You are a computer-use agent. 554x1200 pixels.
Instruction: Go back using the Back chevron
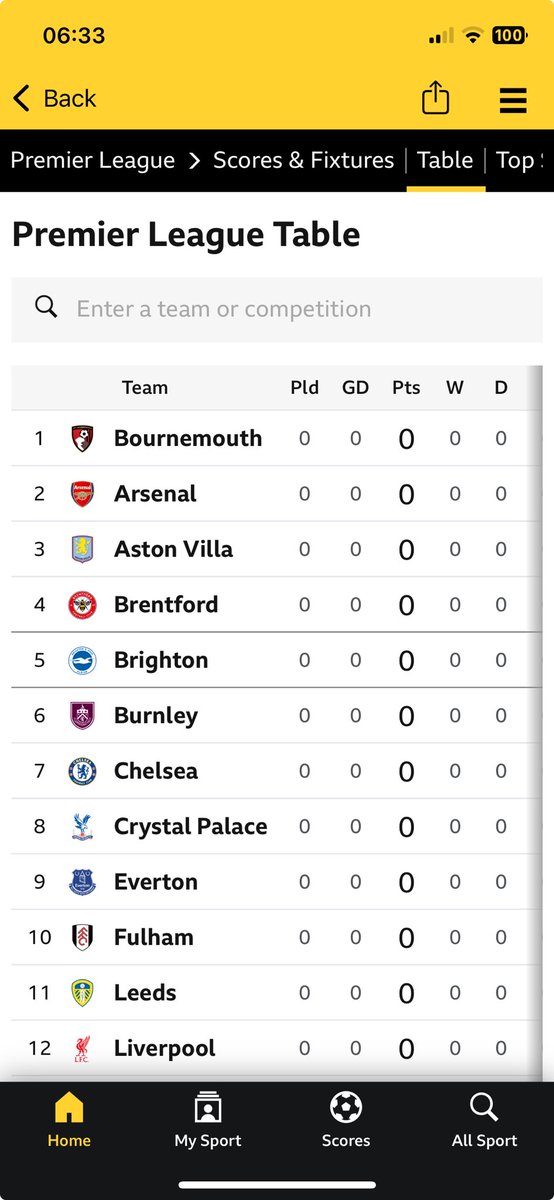pyautogui.click(x=21, y=98)
